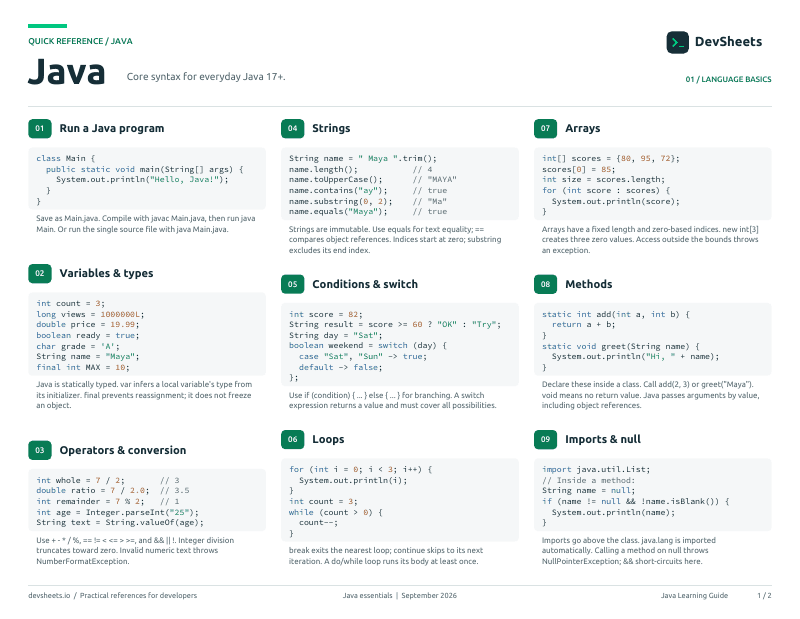Click the String.valueOf(age) code line
Screen dimensions: 800x619
tap(120, 523)
